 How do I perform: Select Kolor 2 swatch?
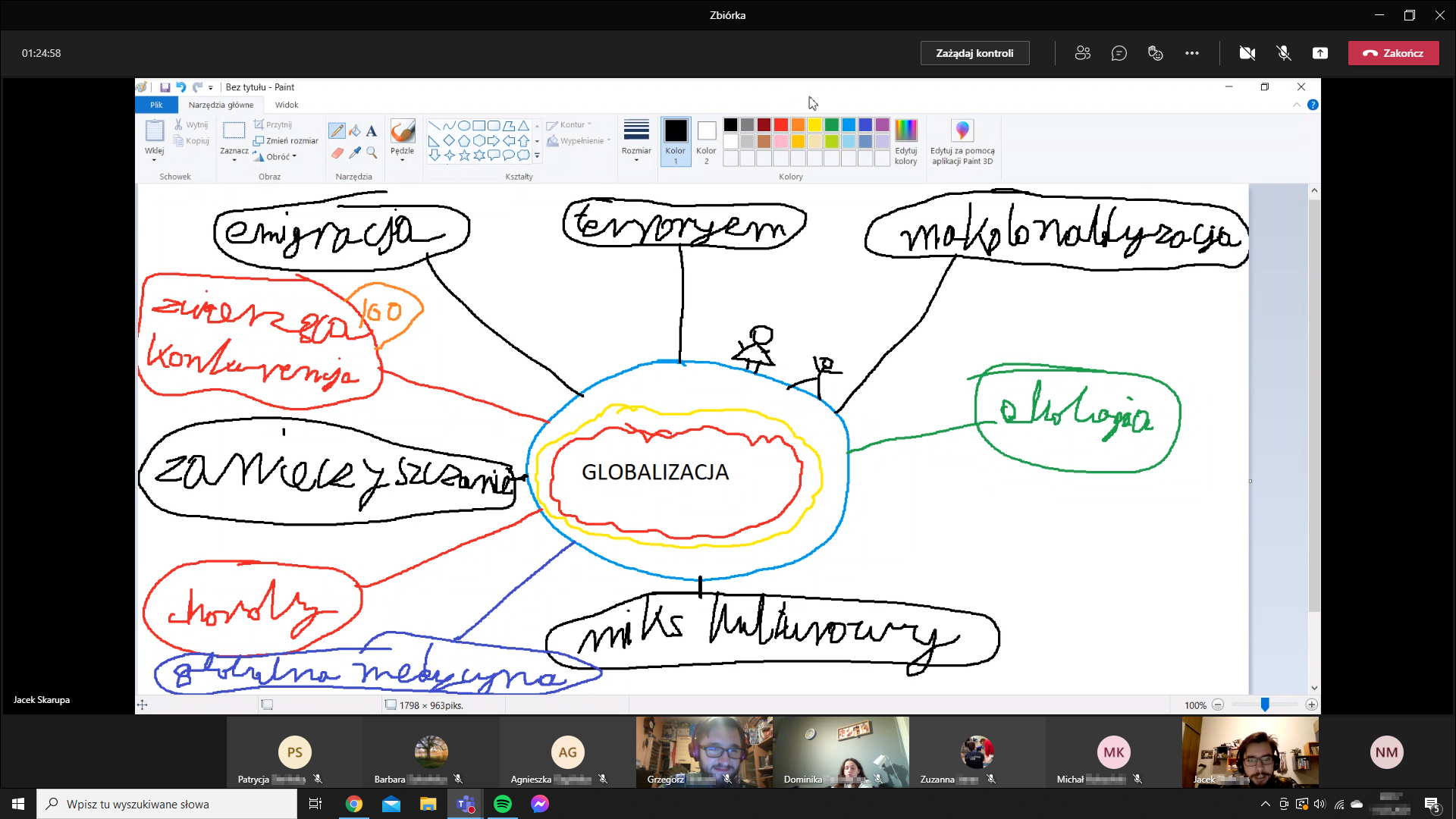[706, 140]
